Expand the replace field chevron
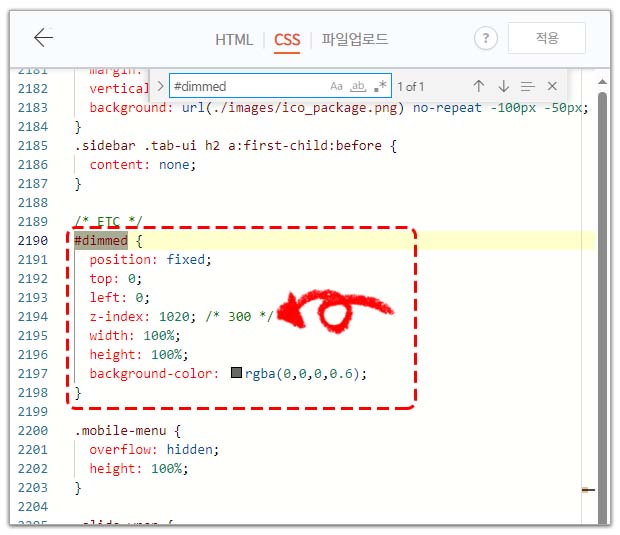 click(160, 86)
